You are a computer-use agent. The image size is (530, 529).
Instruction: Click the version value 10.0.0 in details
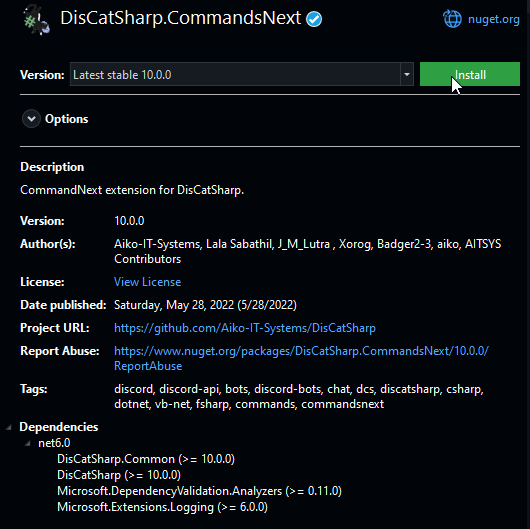129,221
